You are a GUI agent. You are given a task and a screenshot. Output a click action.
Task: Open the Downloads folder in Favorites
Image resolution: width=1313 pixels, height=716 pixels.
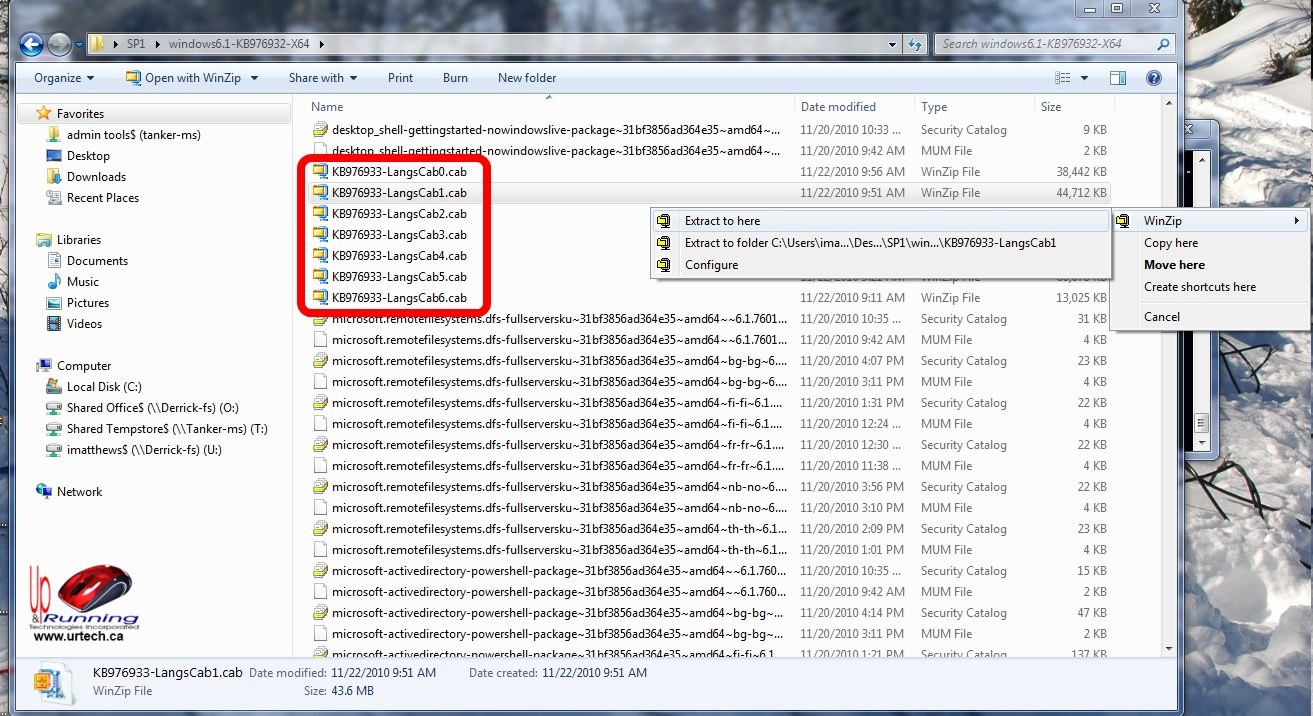(54, 177)
